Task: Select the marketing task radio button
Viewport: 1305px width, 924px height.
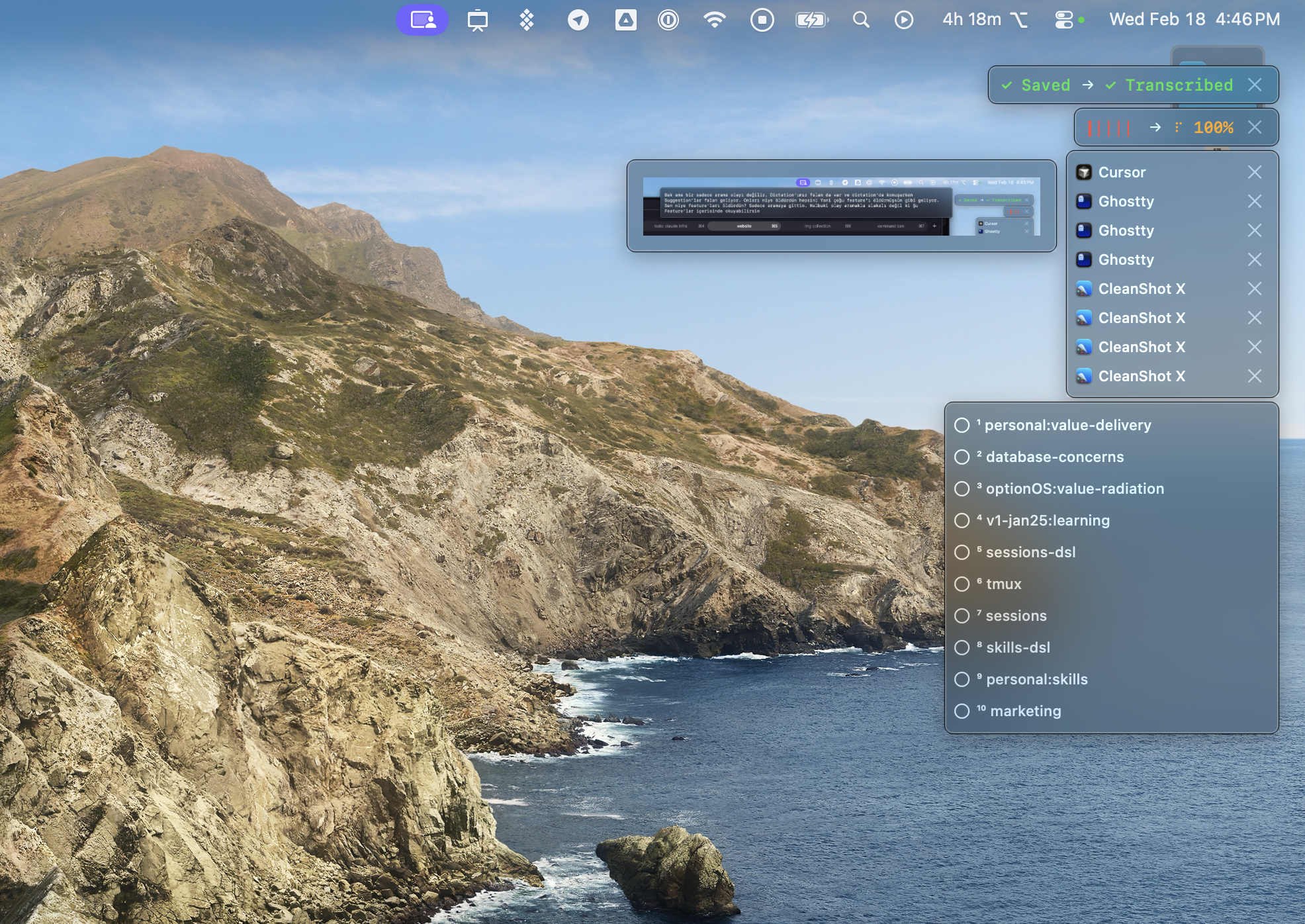Action: click(963, 711)
